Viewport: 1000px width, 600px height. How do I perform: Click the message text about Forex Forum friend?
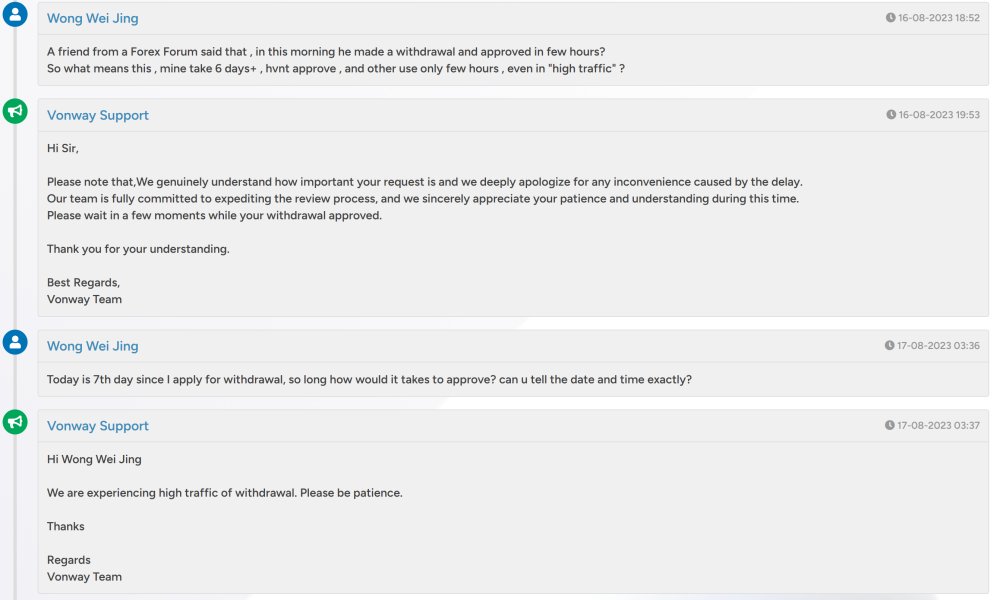tap(335, 60)
